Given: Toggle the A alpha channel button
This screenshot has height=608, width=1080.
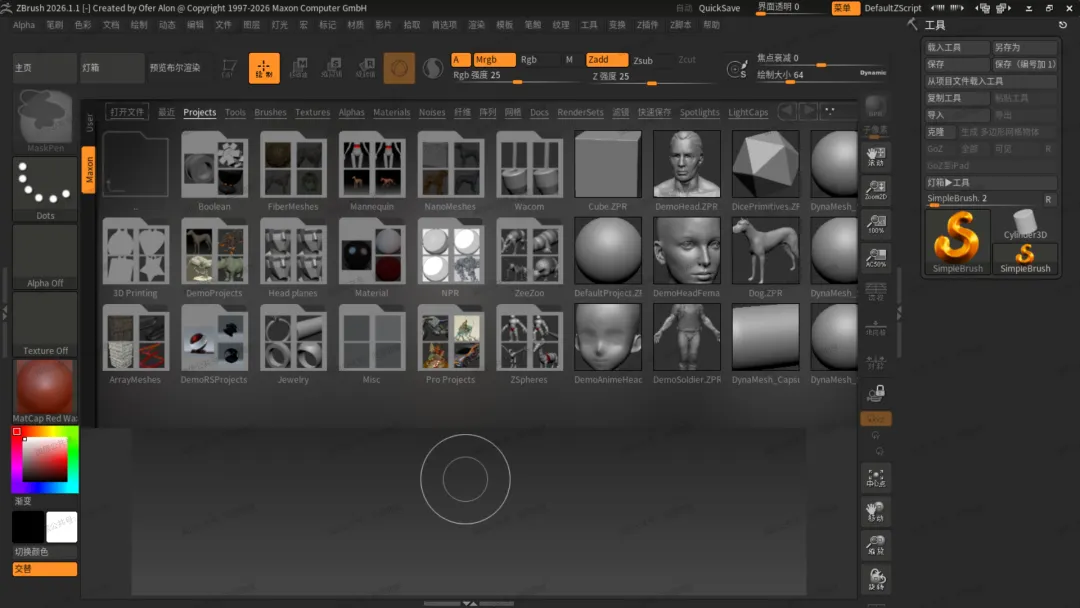Looking at the screenshot, I should (460, 60).
